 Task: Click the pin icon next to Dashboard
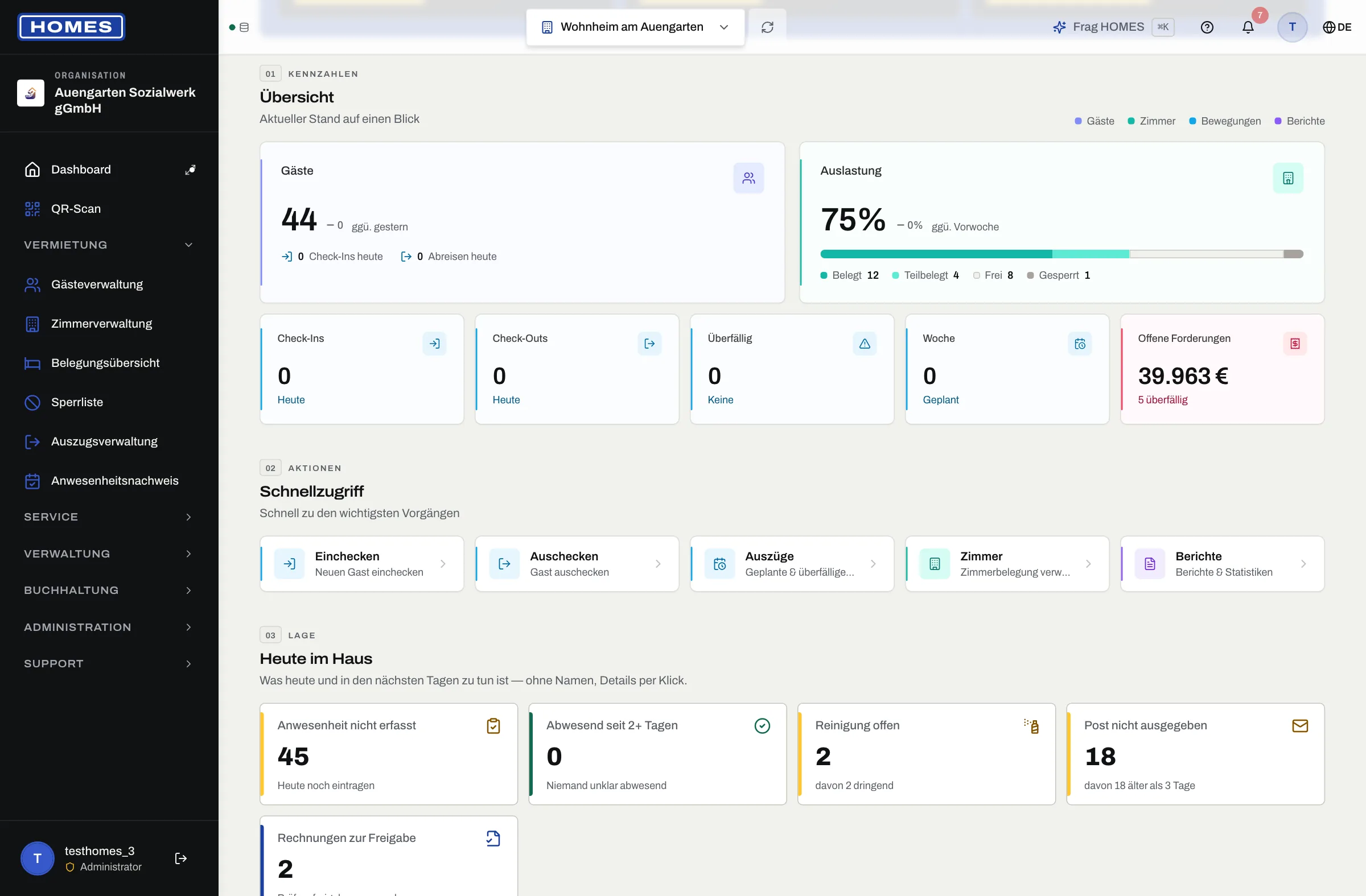(x=190, y=170)
